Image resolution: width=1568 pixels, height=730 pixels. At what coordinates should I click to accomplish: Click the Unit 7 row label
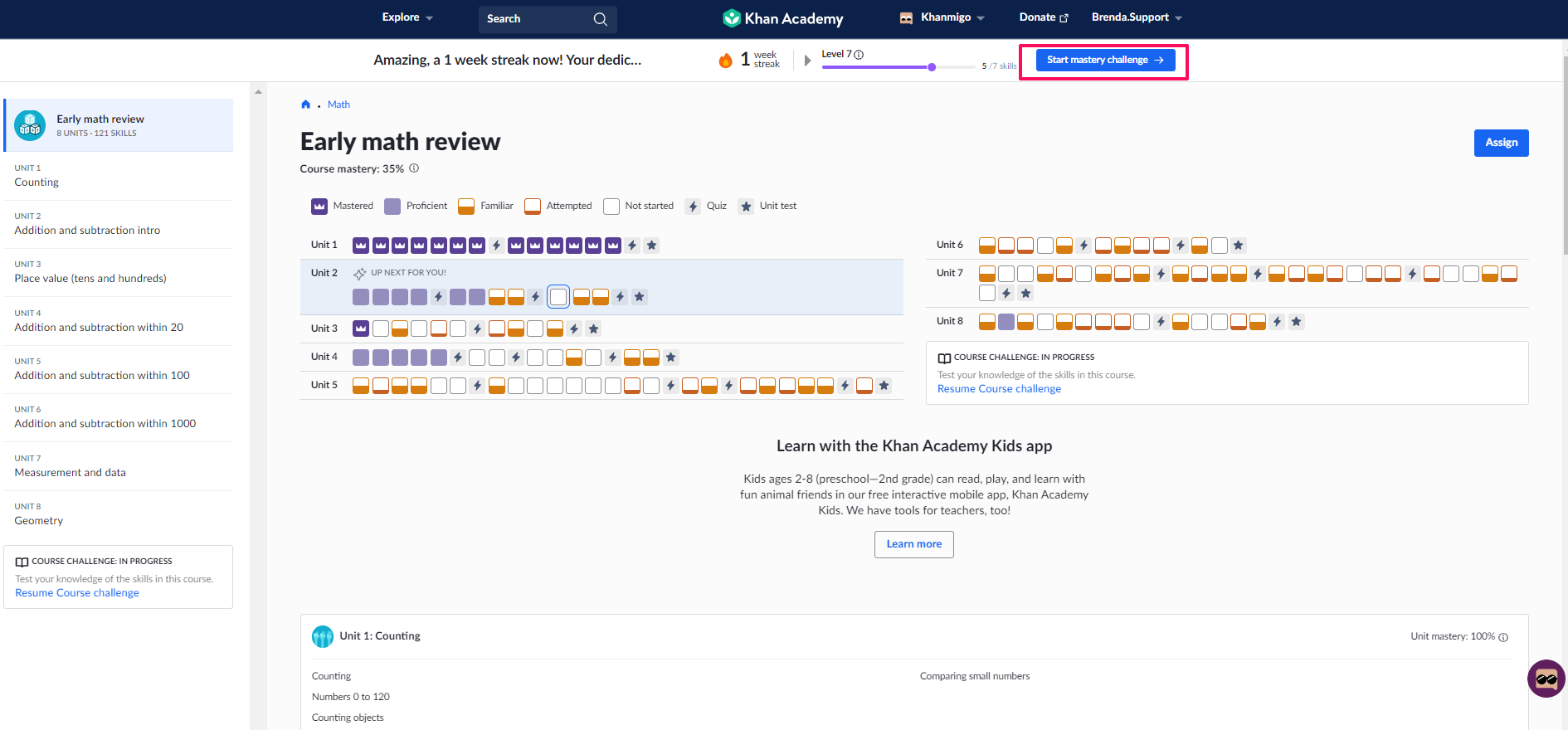coord(950,273)
